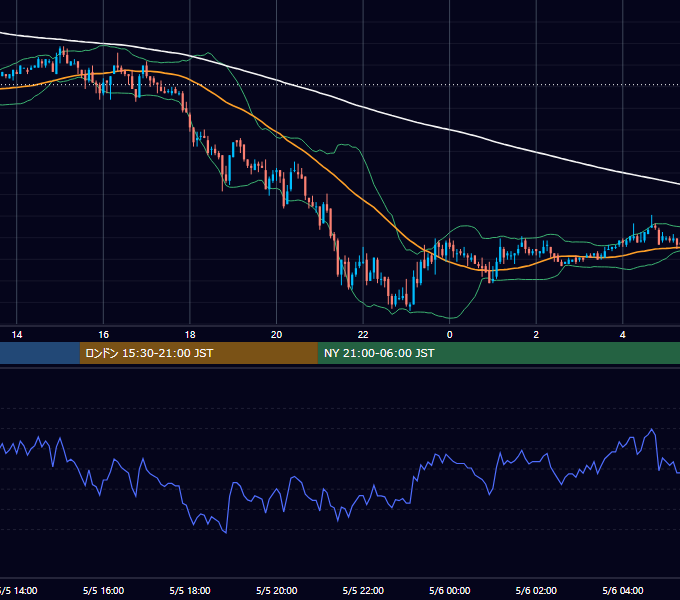Click the 22 hour axis label
The width and height of the screenshot is (680, 600).
tap(363, 335)
